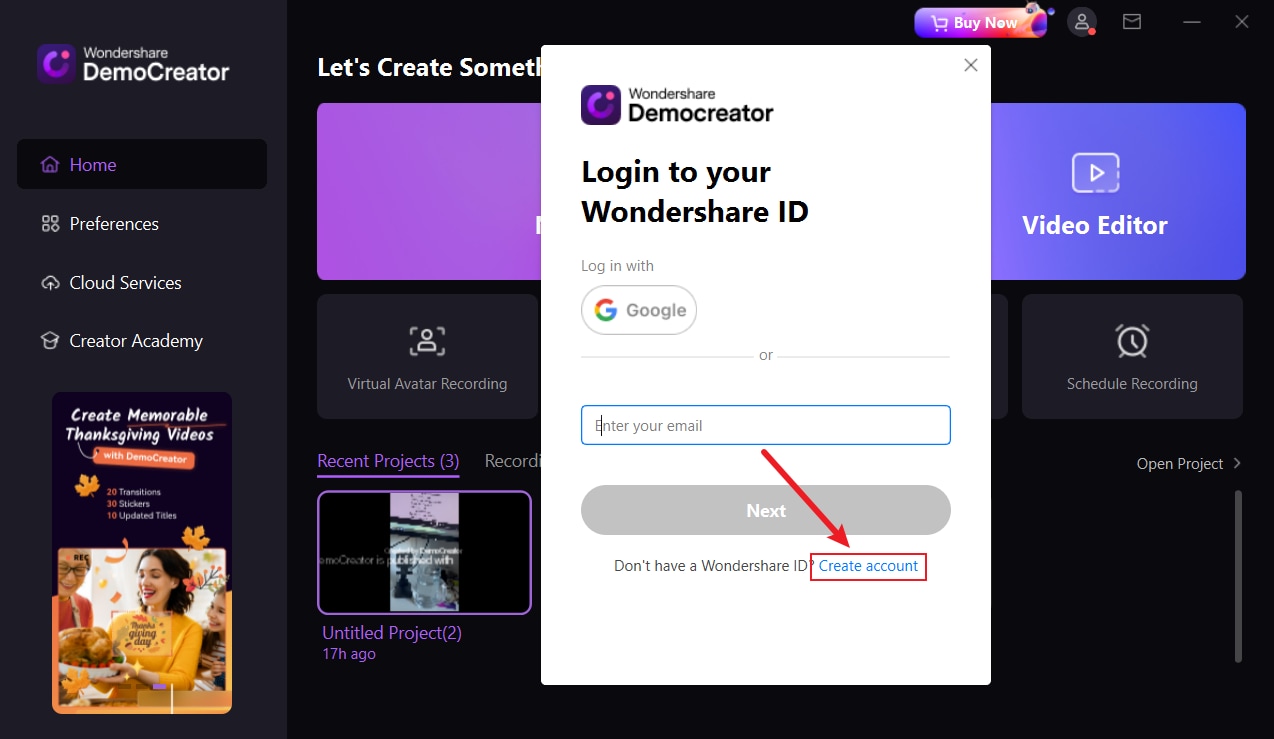Click the projects list vertical scrollbar

[x=1238, y=575]
